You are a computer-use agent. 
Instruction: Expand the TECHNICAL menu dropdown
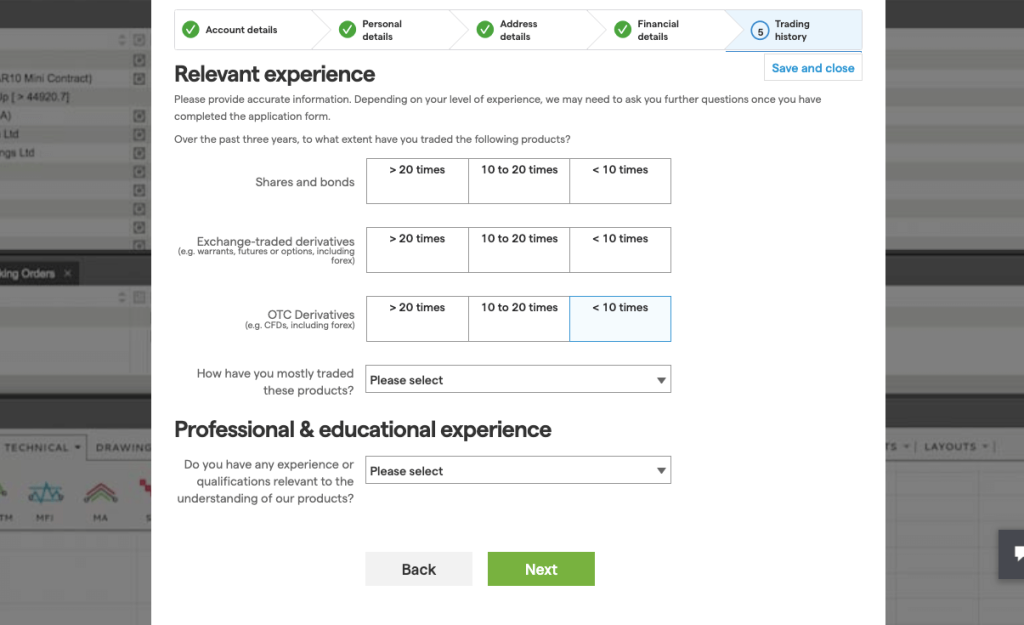tap(42, 448)
